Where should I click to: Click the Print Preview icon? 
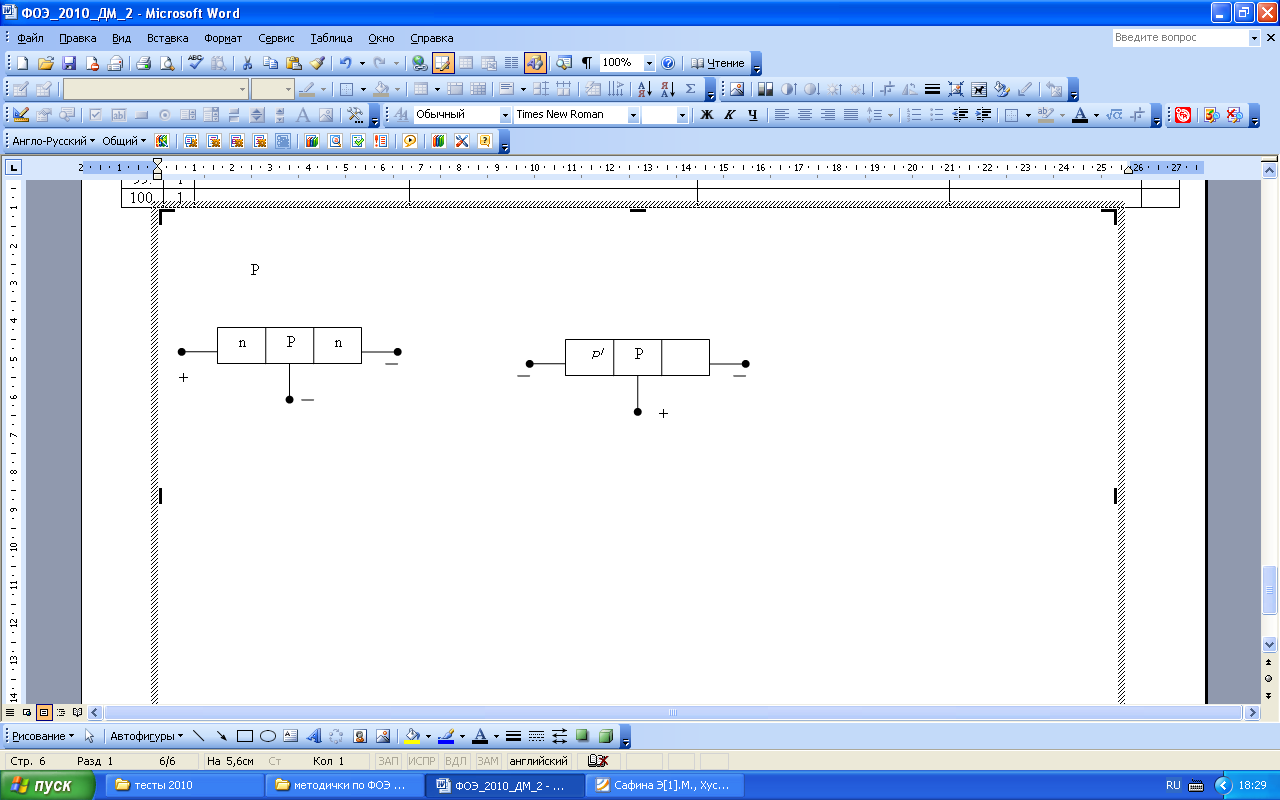[167, 63]
